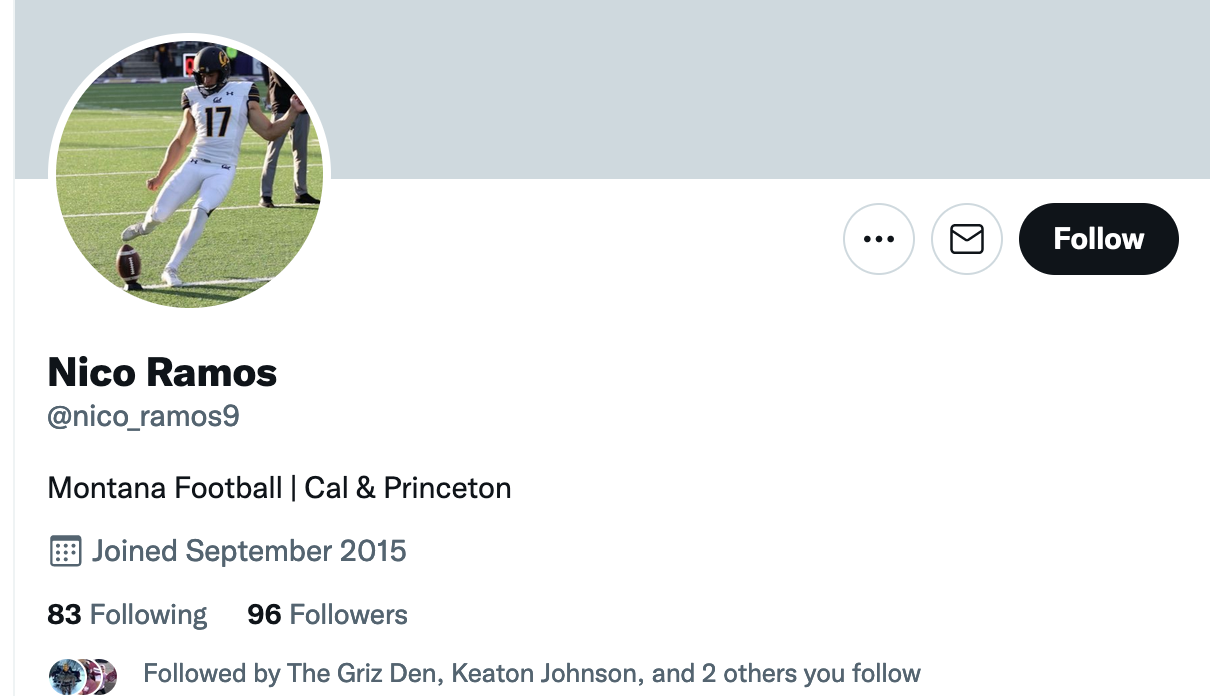1210x696 pixels.
Task: Click the Montana Football bio text
Action: [x=165, y=488]
